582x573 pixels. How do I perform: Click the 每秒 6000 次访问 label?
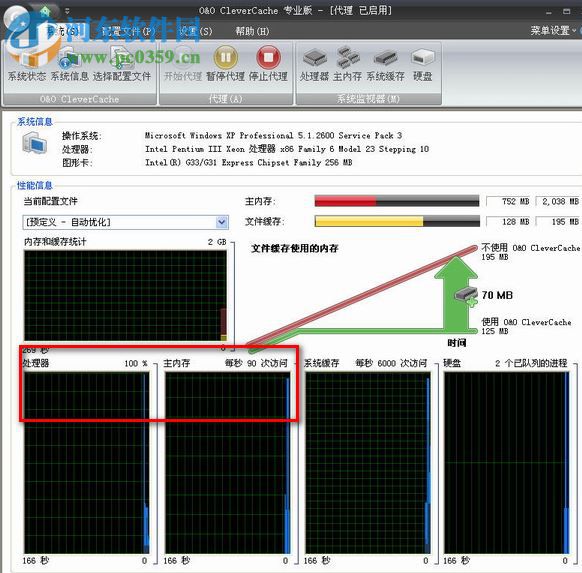click(x=391, y=363)
